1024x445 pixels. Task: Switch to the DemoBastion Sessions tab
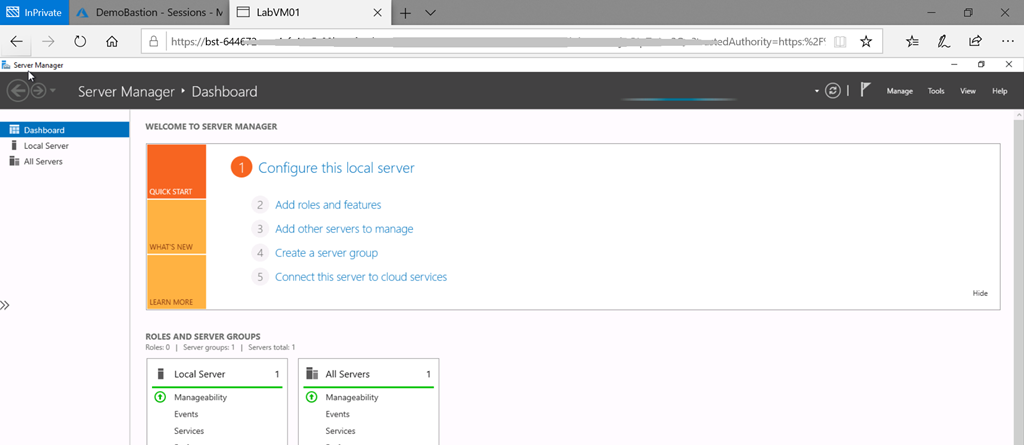pos(149,12)
